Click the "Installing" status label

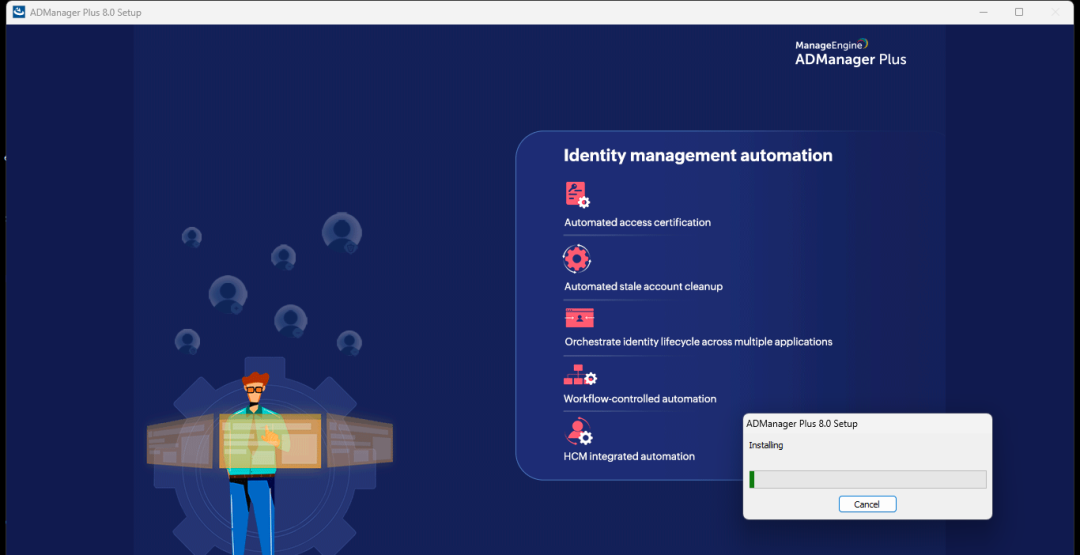click(766, 446)
